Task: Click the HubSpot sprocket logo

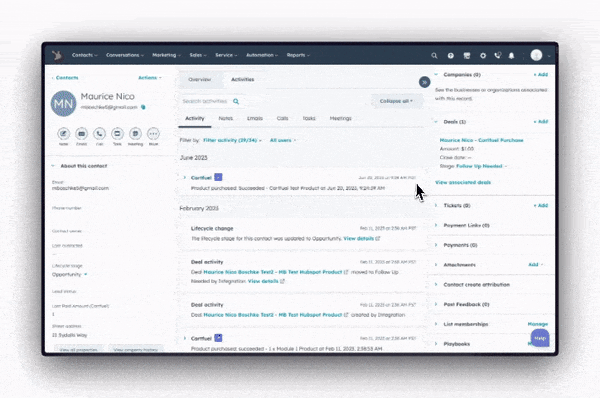Action: pos(58,55)
